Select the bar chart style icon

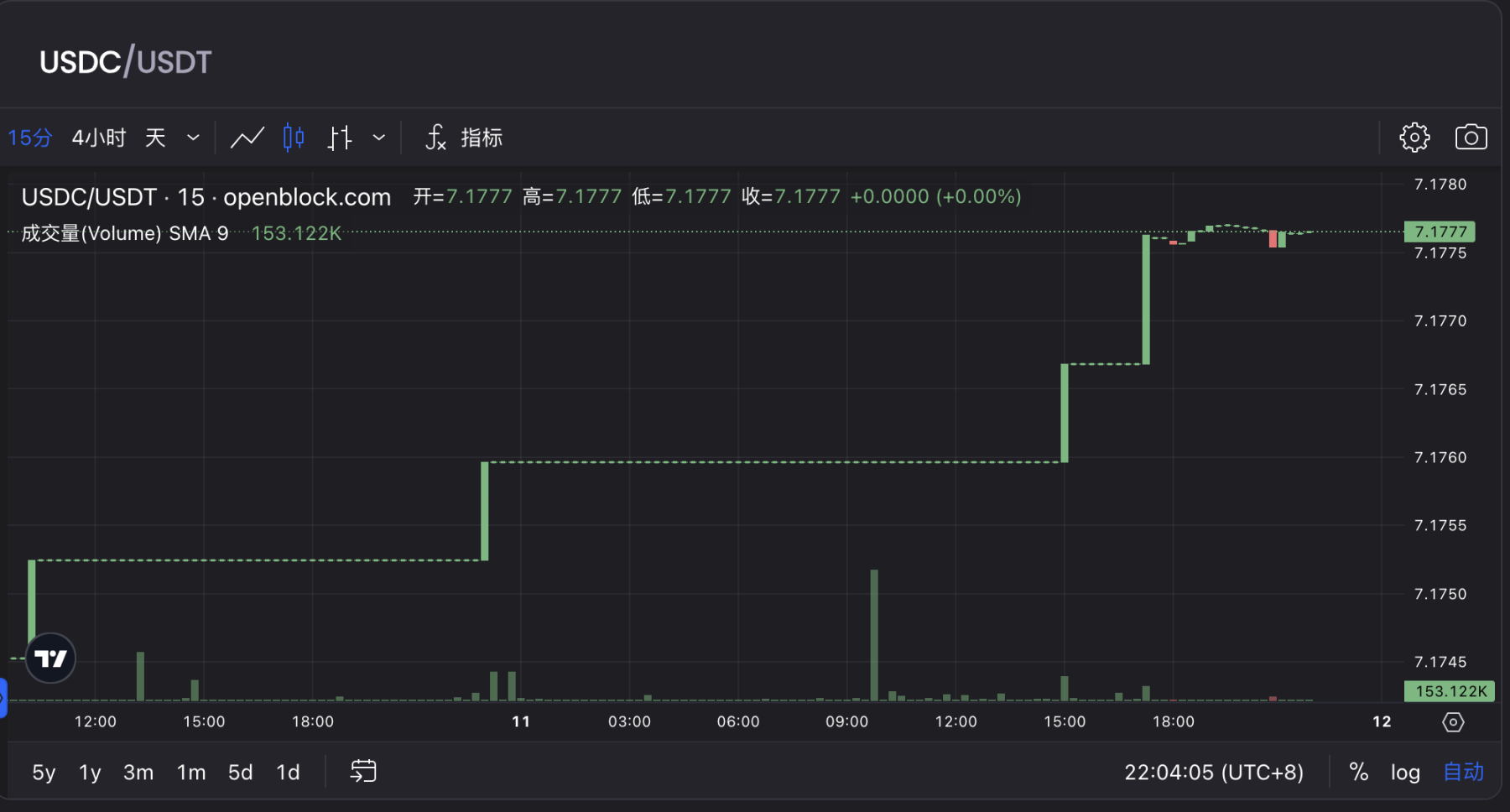click(340, 138)
